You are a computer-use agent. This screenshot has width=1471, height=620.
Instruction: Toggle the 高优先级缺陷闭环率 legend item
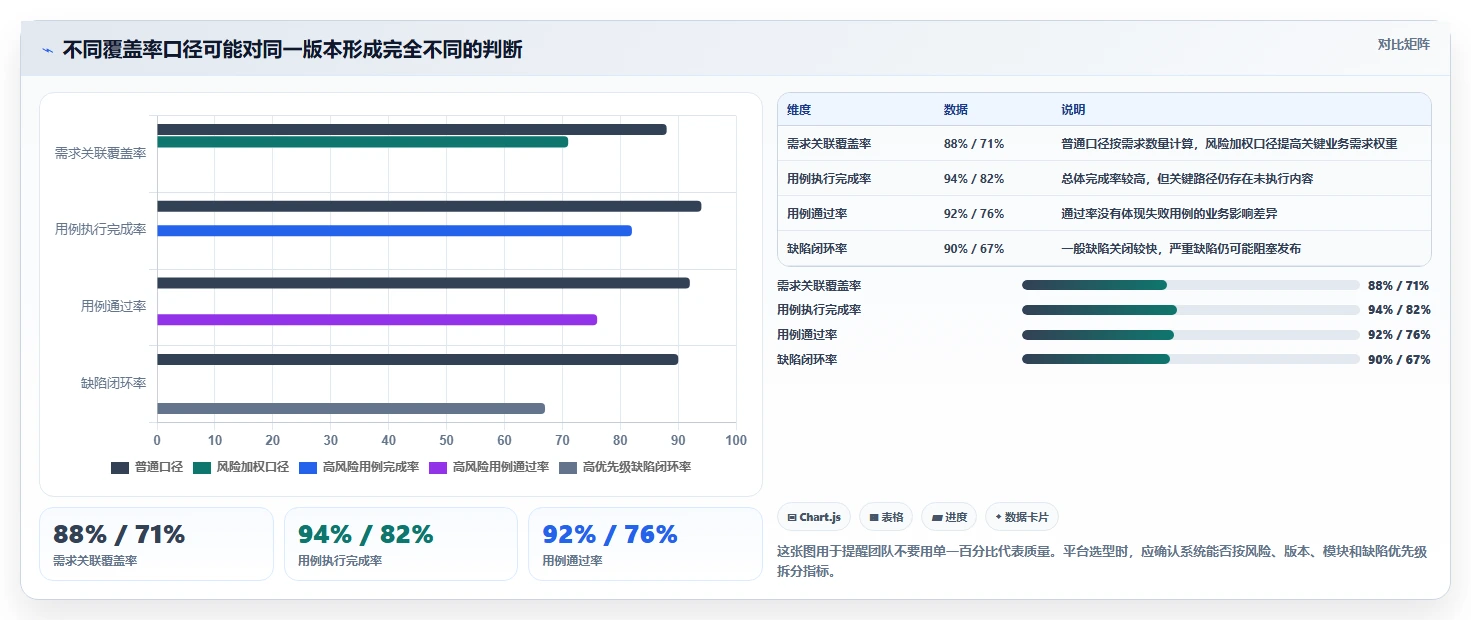625,467
